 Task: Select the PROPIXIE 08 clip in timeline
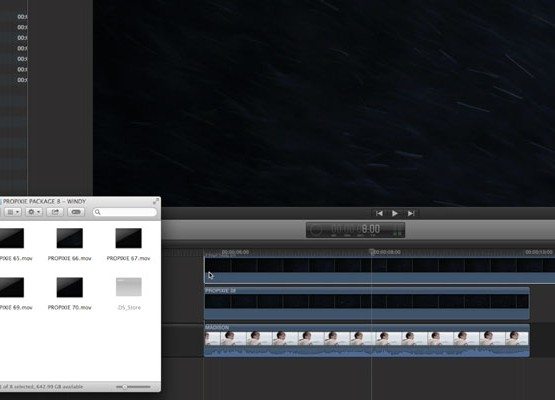[x=367, y=303]
